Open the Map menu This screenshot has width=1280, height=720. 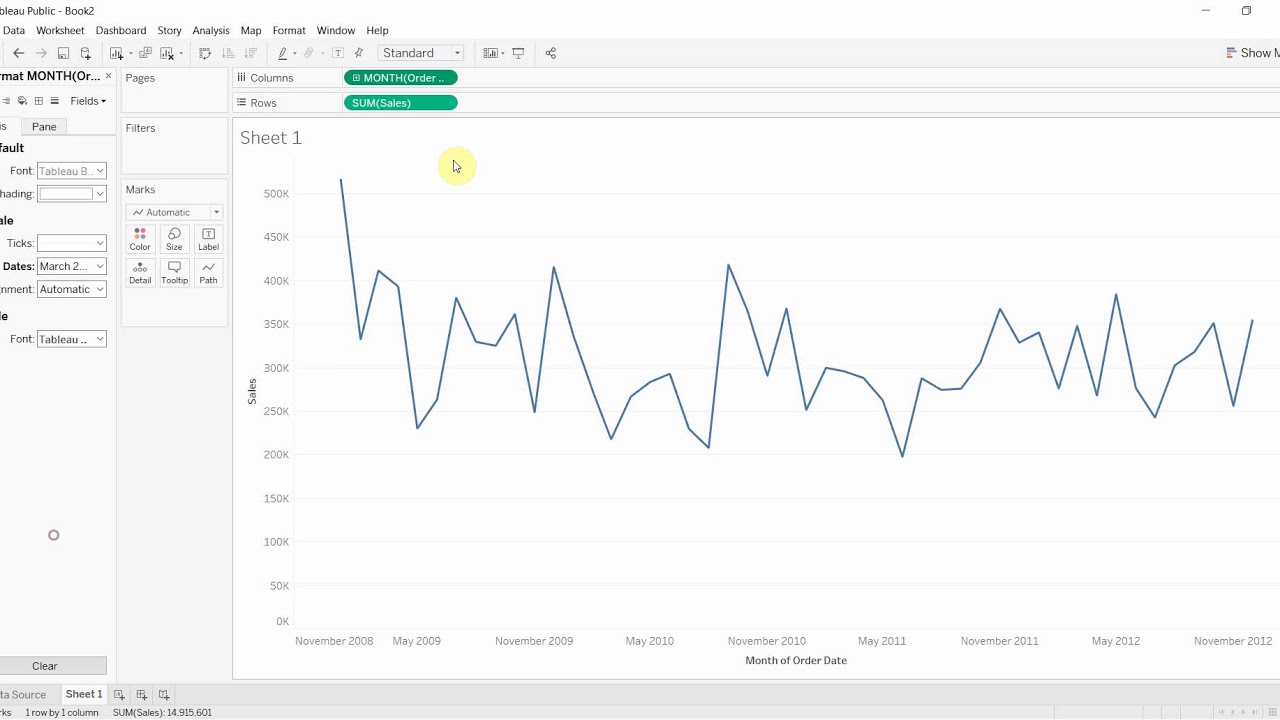251,30
